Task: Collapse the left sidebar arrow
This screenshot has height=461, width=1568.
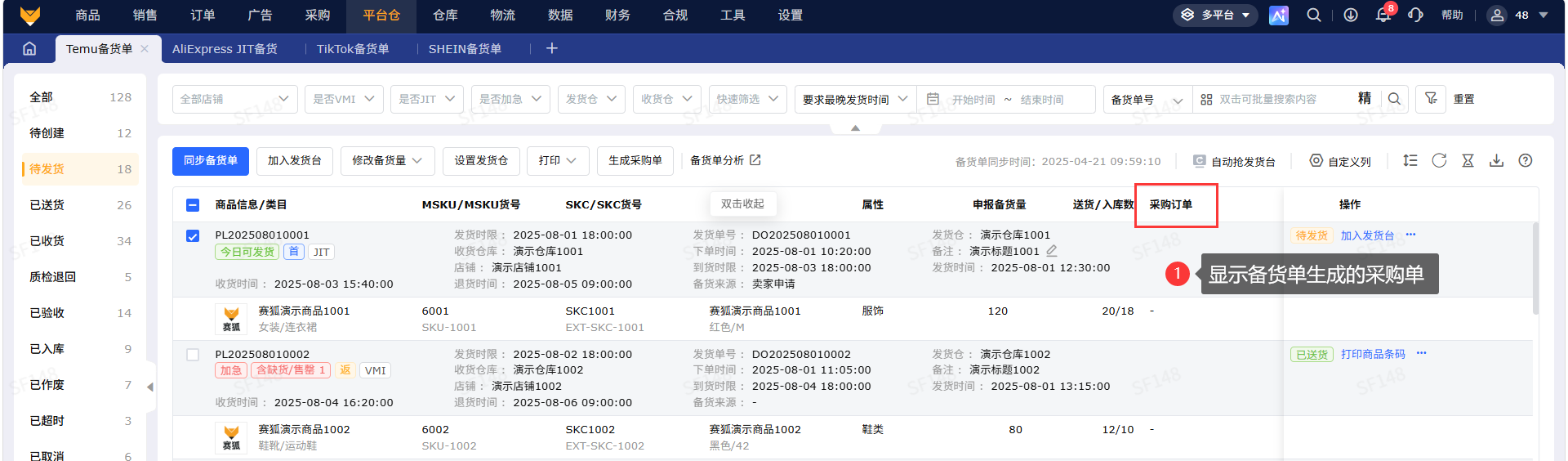Action: click(150, 387)
